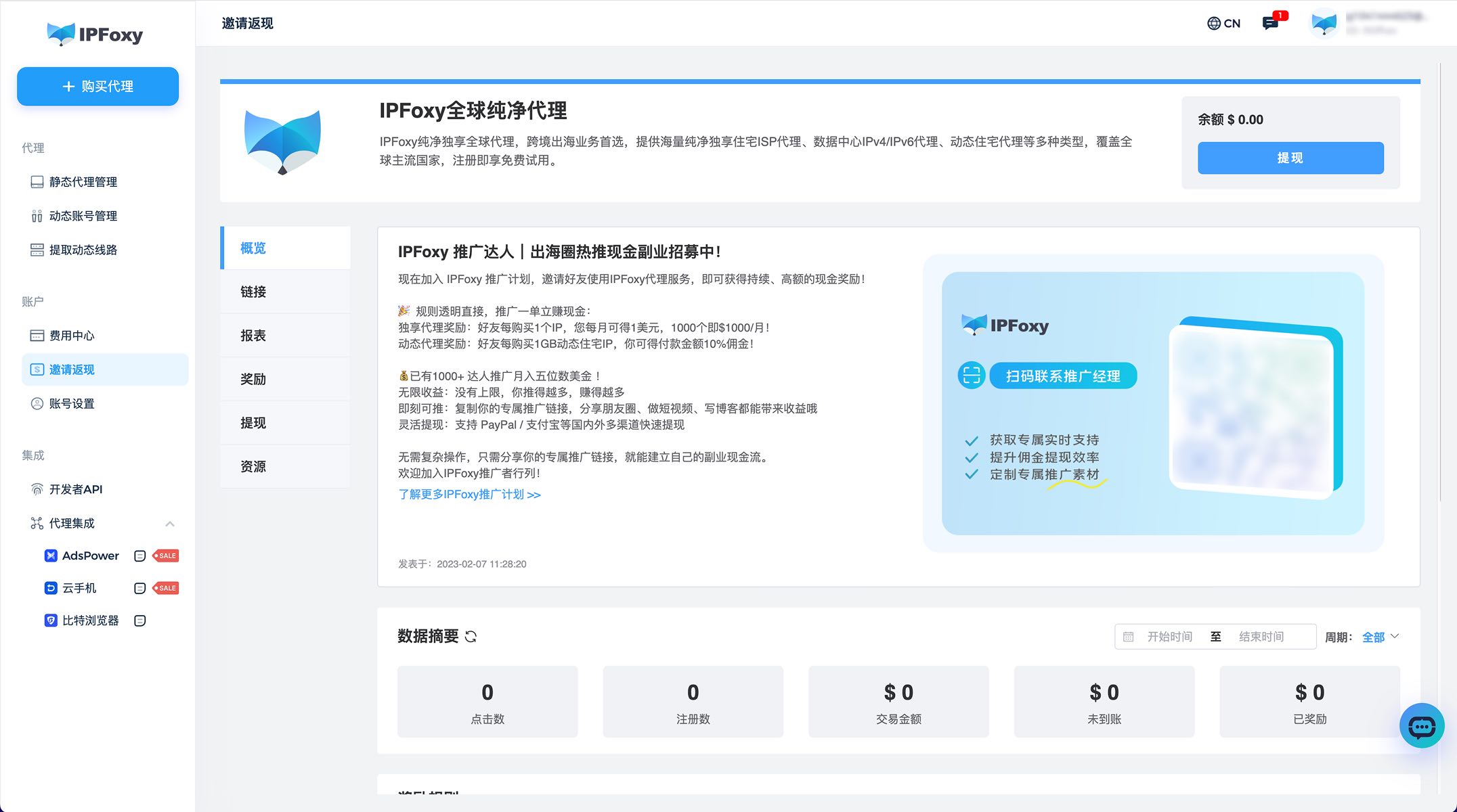Click the 费用中心 card icon

tap(37, 336)
